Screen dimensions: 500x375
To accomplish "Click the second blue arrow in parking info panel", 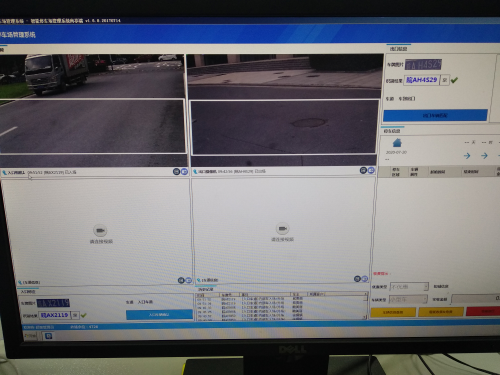I will click(x=484, y=155).
